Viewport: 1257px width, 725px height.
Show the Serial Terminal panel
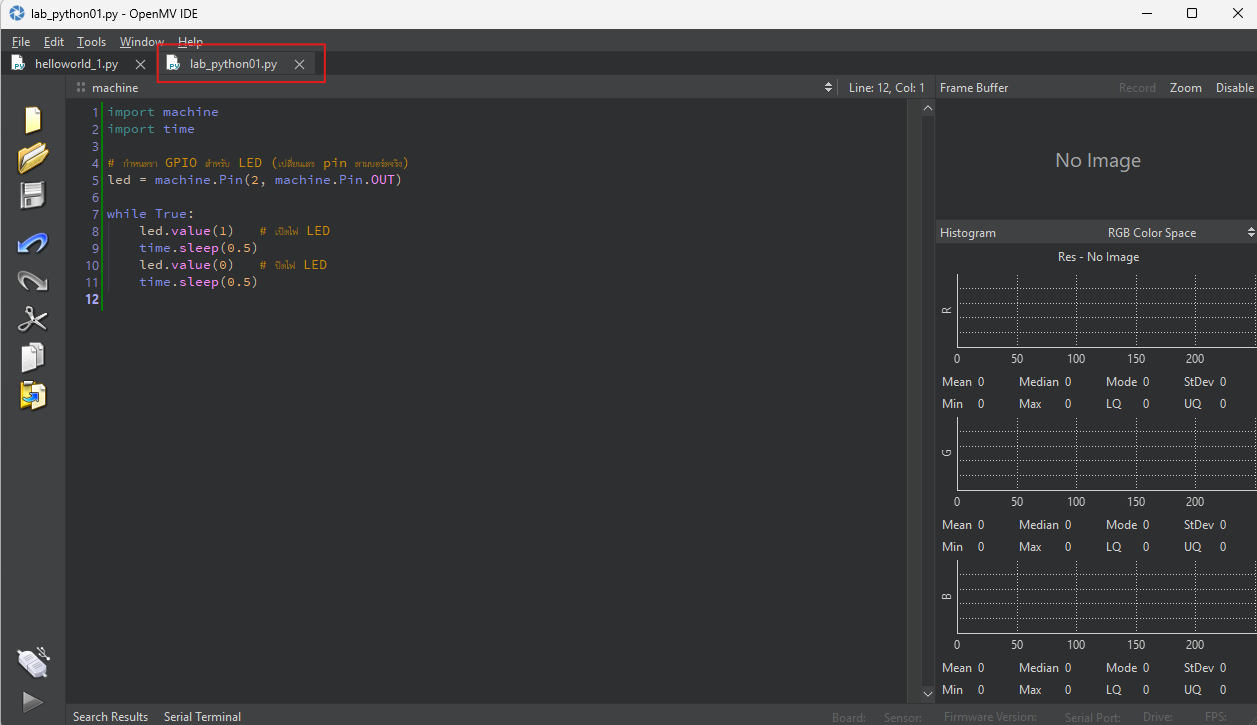(202, 716)
